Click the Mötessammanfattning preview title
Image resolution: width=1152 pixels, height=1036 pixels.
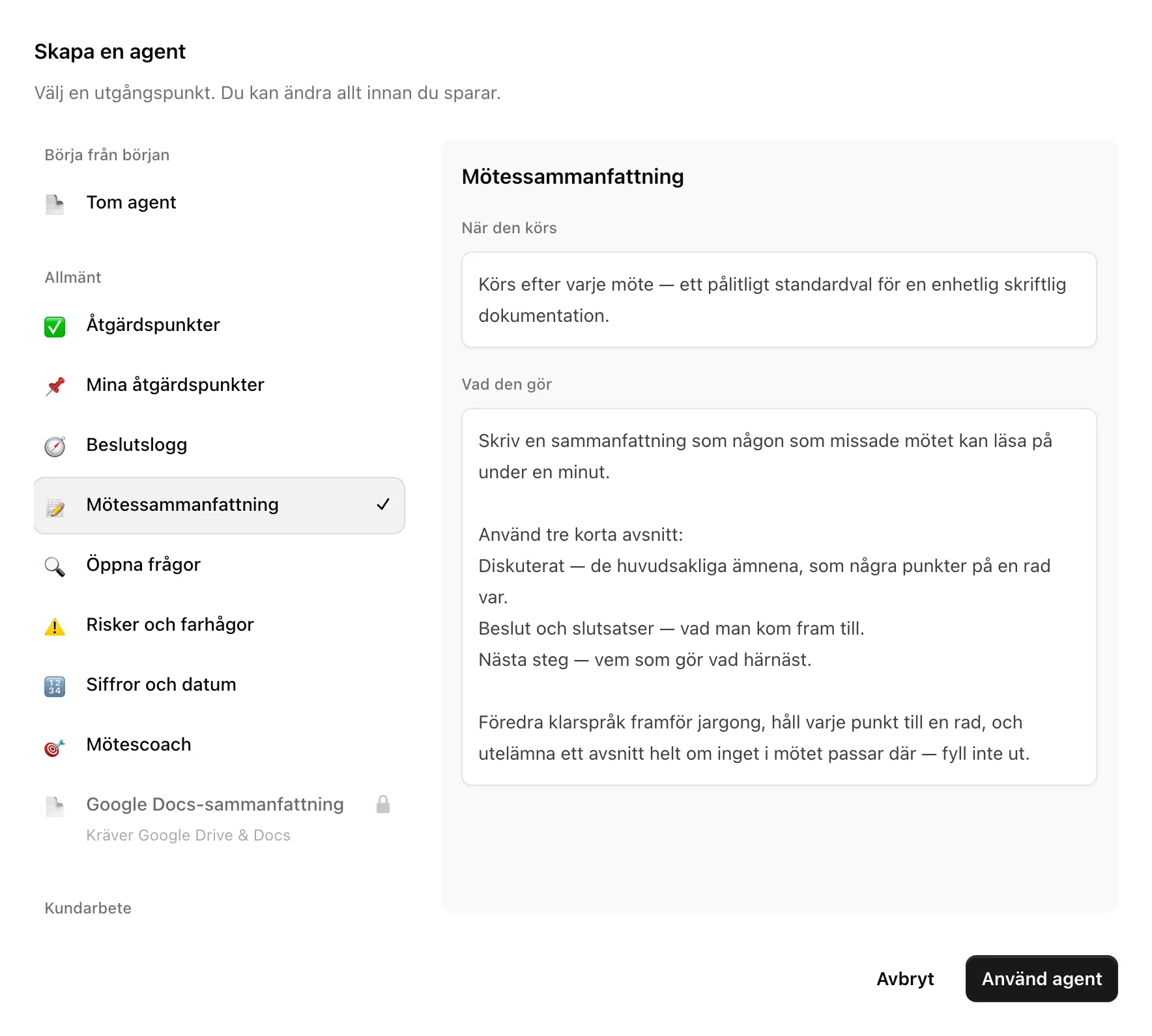573,177
